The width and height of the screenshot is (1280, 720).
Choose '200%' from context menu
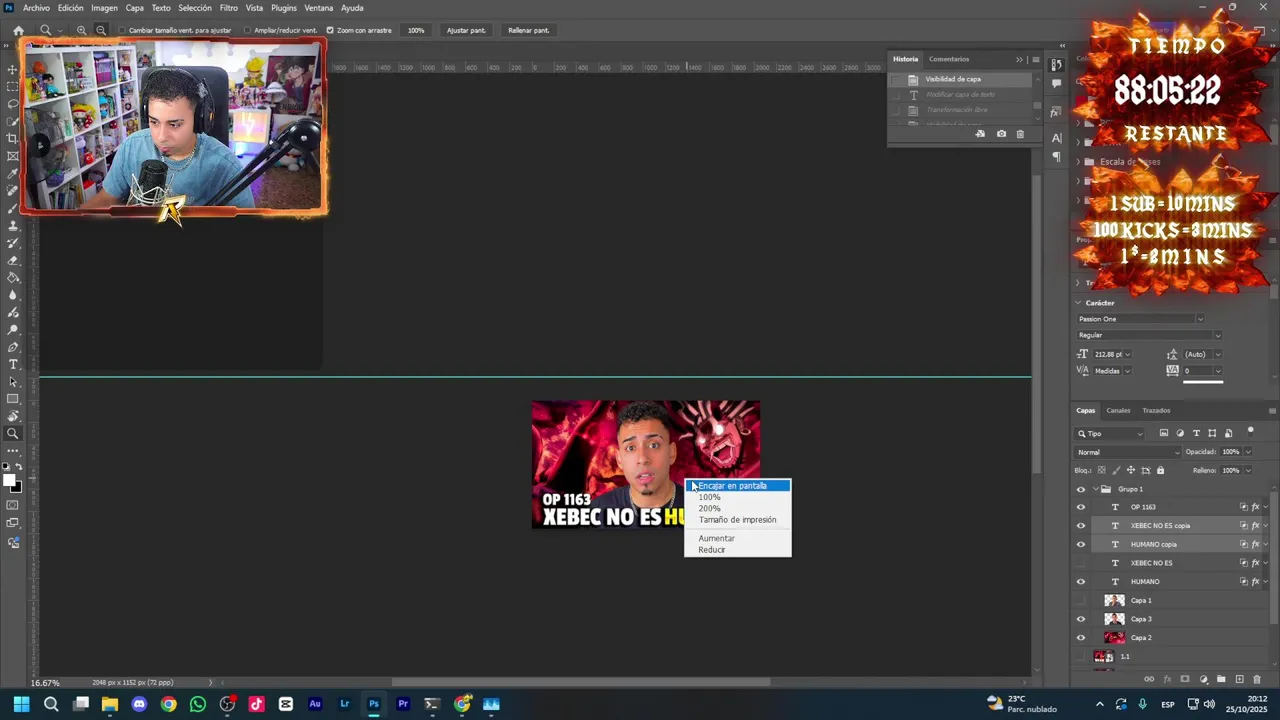[x=737, y=508]
